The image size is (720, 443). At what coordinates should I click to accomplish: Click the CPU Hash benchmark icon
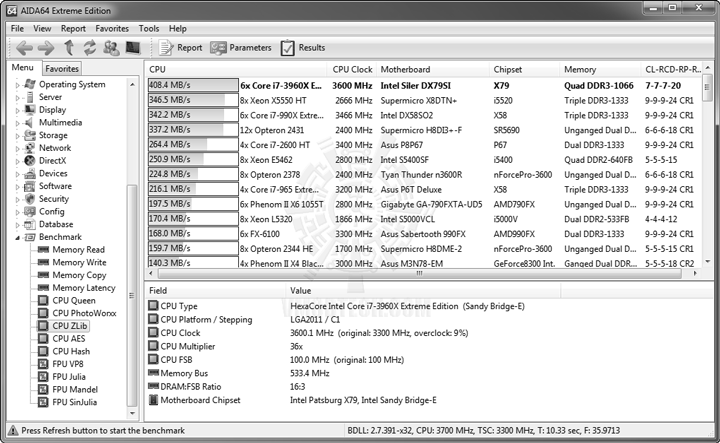43,352
